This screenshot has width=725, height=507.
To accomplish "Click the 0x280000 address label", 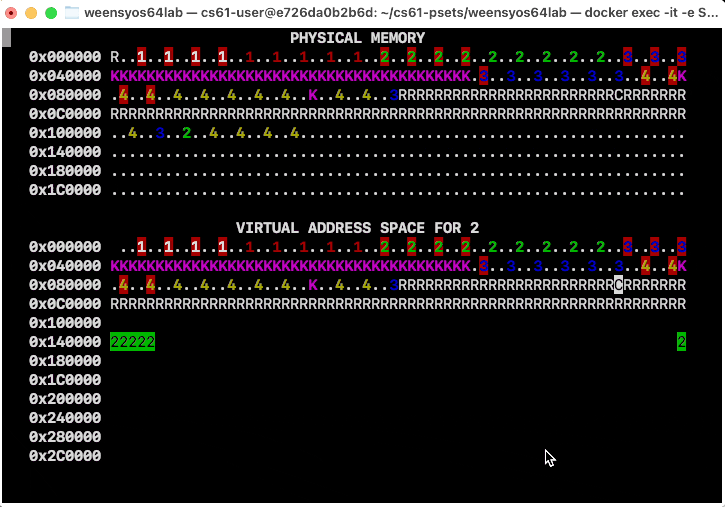I will [65, 437].
